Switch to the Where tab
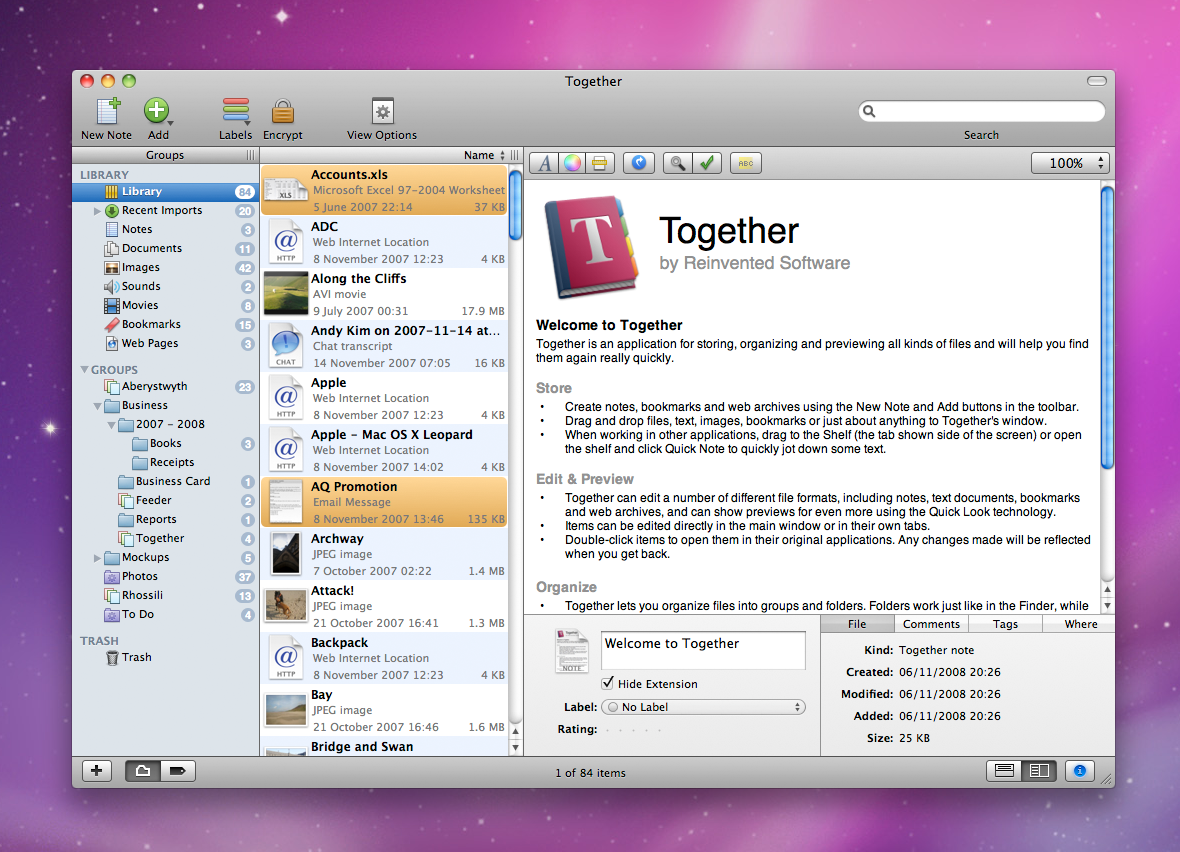The height and width of the screenshot is (852, 1180). tap(1078, 624)
